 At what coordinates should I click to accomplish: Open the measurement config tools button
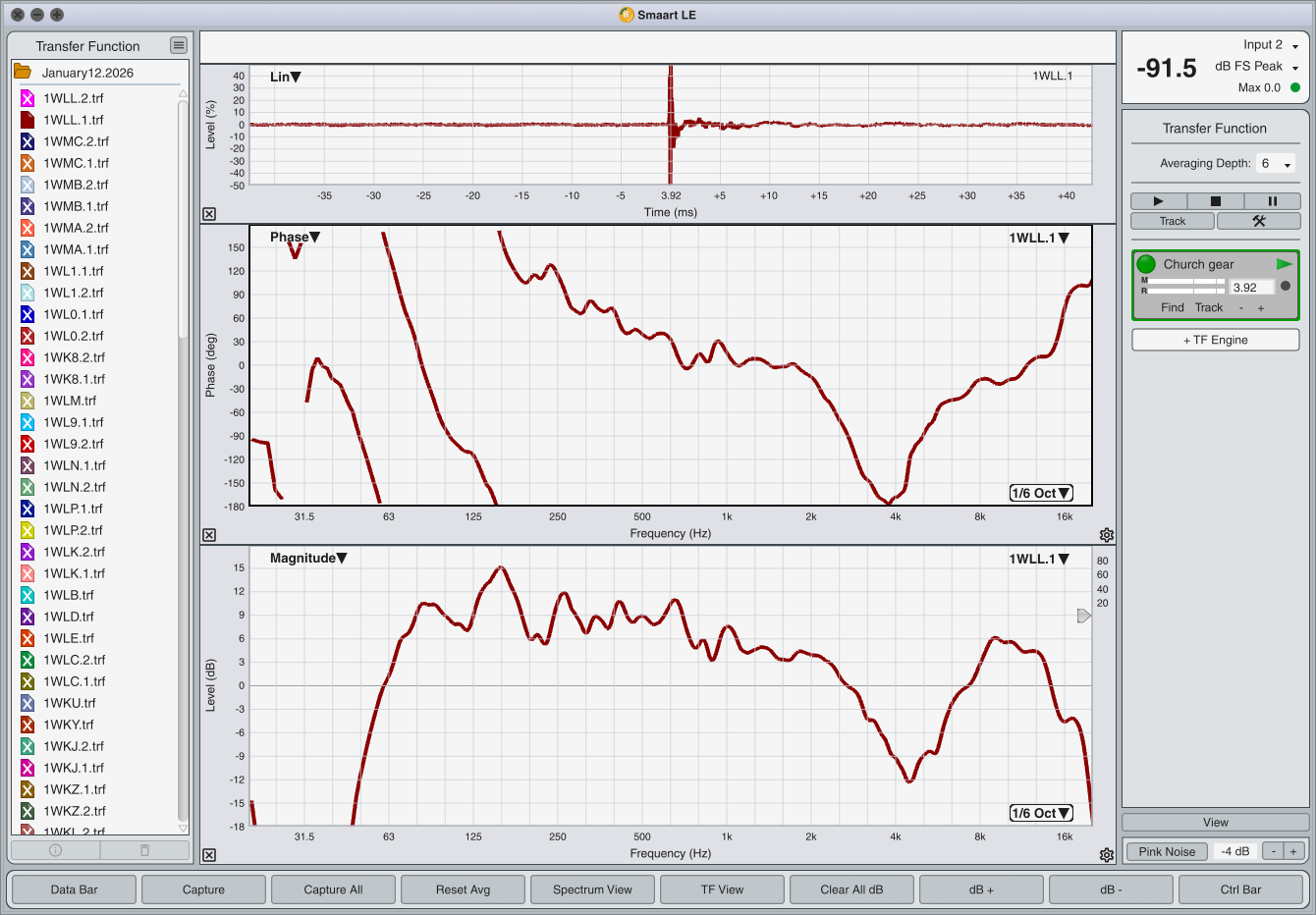[1258, 221]
